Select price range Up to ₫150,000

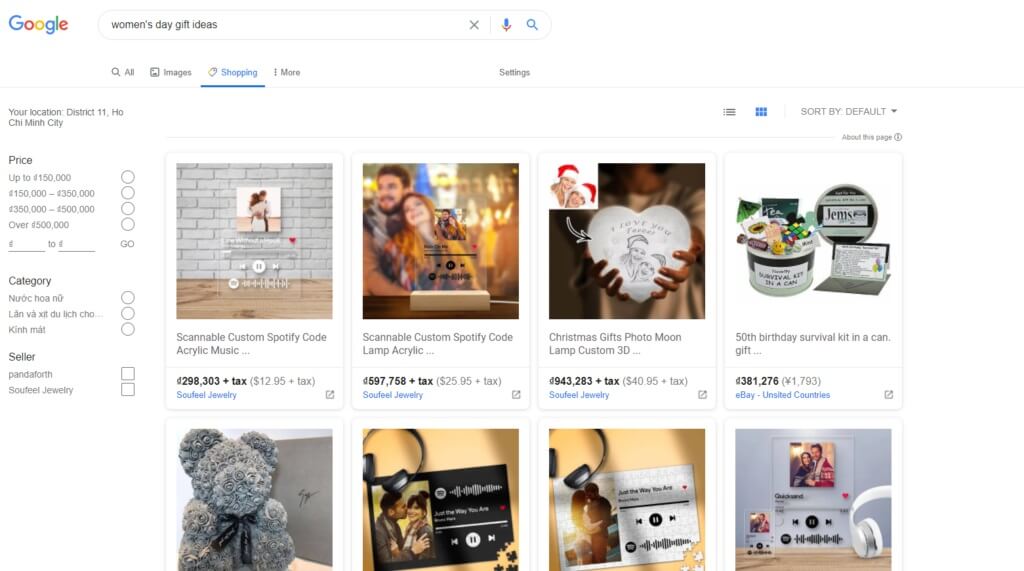pos(128,177)
